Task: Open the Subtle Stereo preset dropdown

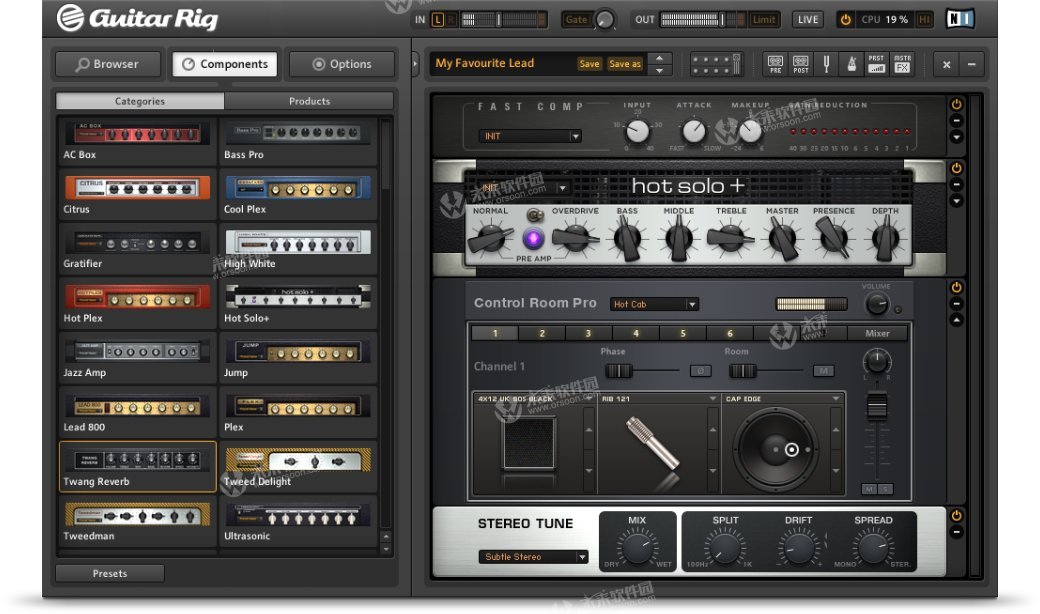Action: (x=533, y=557)
